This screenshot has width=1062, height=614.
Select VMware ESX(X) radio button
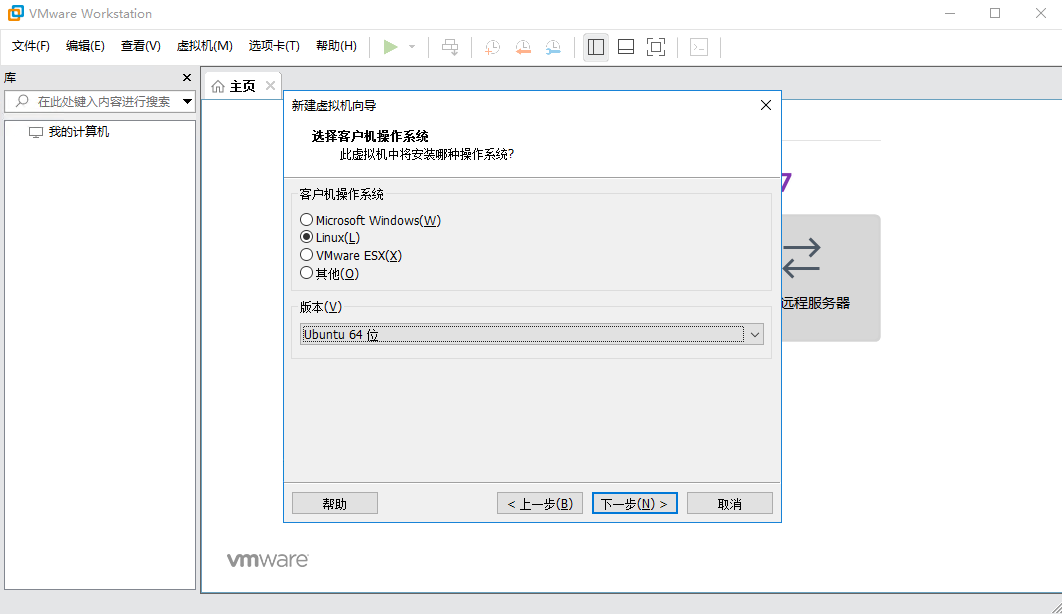pyautogui.click(x=307, y=255)
